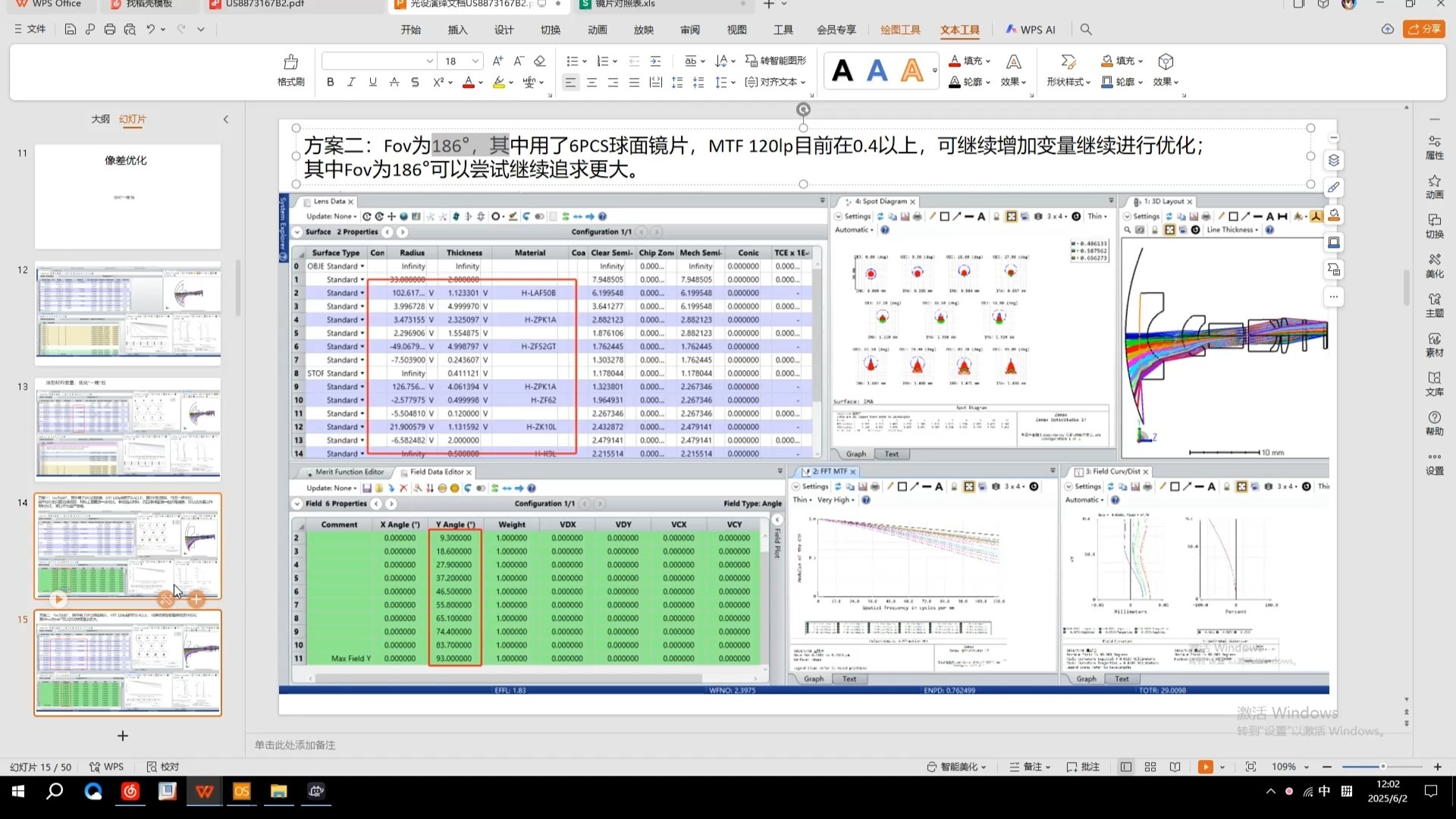The width and height of the screenshot is (1456, 819).
Task: Switch to 大纲 outline pane tab
Action: [x=100, y=119]
